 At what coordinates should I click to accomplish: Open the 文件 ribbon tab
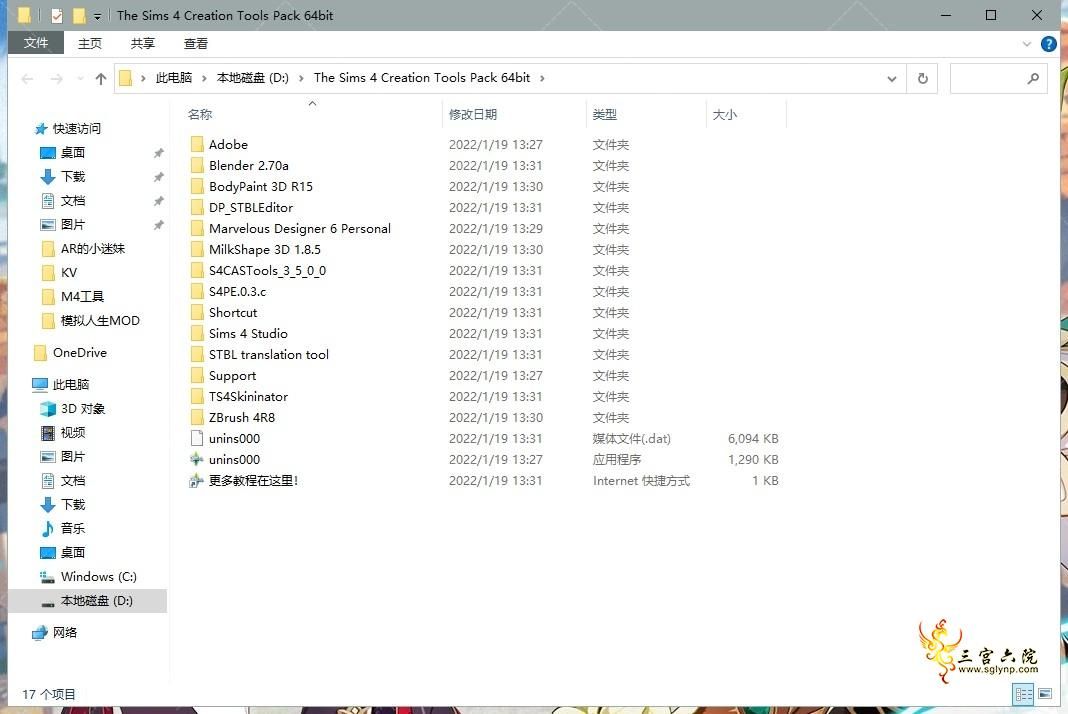click(x=36, y=43)
